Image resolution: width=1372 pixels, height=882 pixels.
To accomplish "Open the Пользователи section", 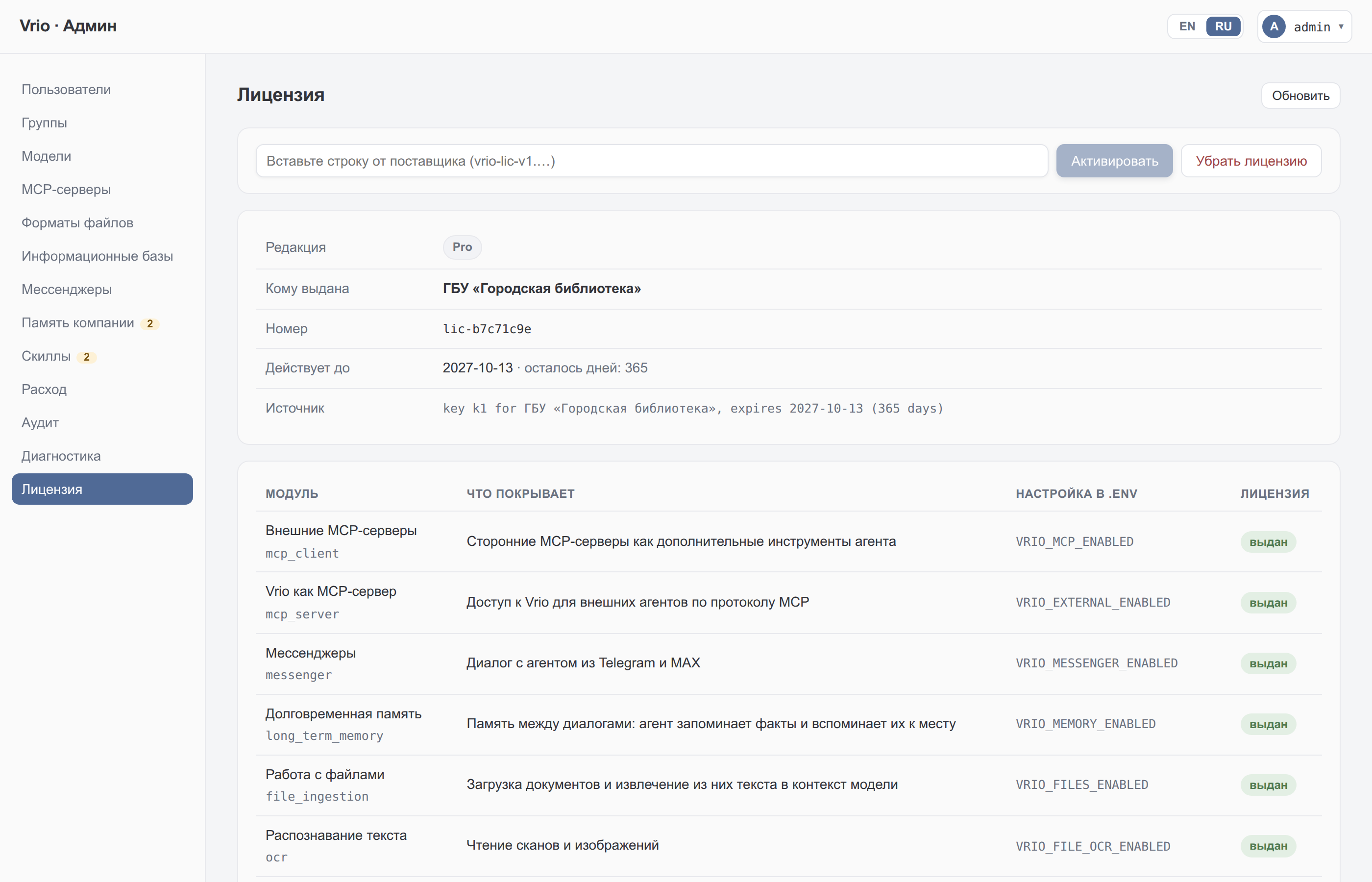I will click(102, 89).
